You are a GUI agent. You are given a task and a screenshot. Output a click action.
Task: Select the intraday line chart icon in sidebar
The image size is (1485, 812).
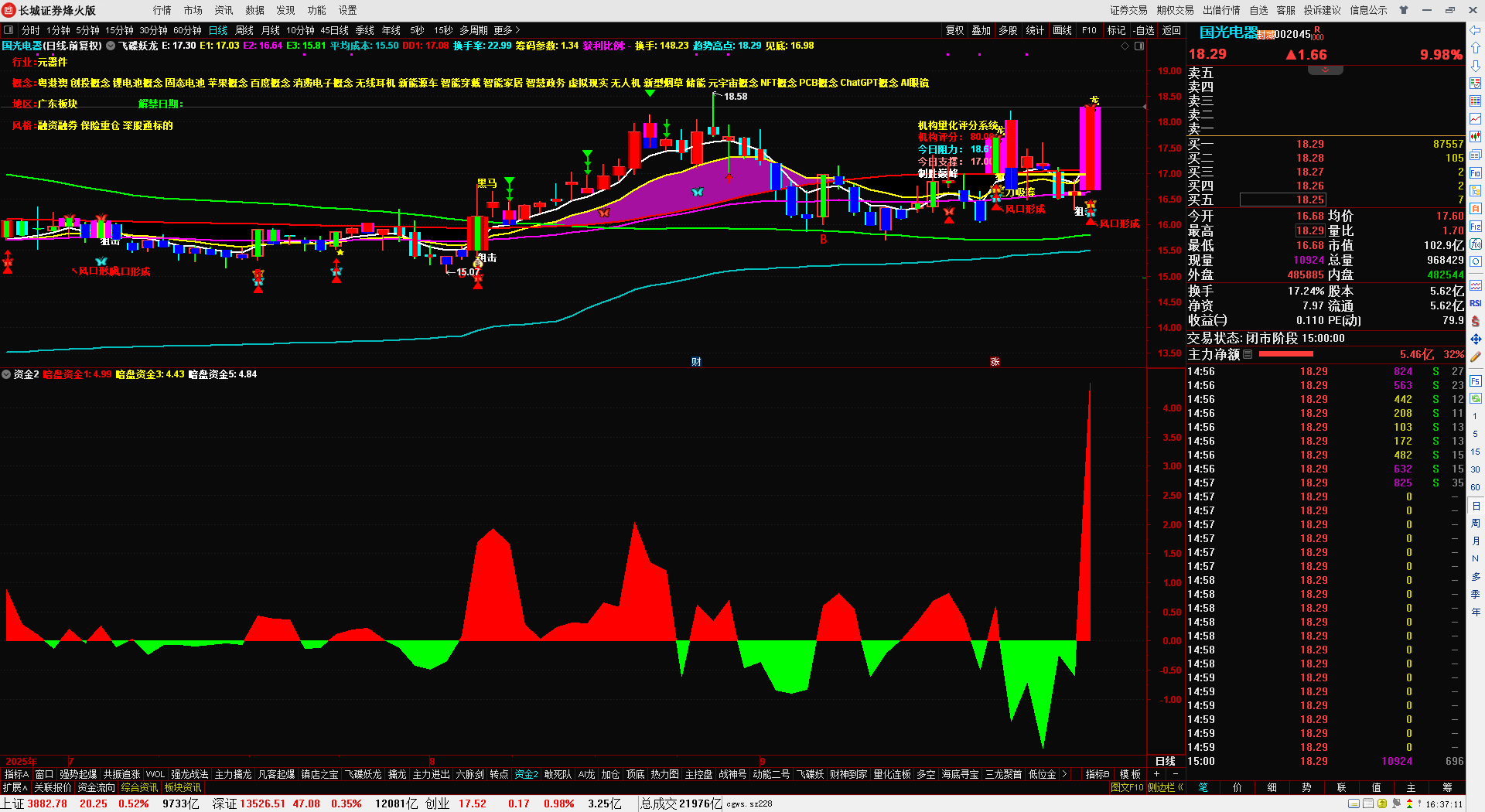pos(1476,118)
